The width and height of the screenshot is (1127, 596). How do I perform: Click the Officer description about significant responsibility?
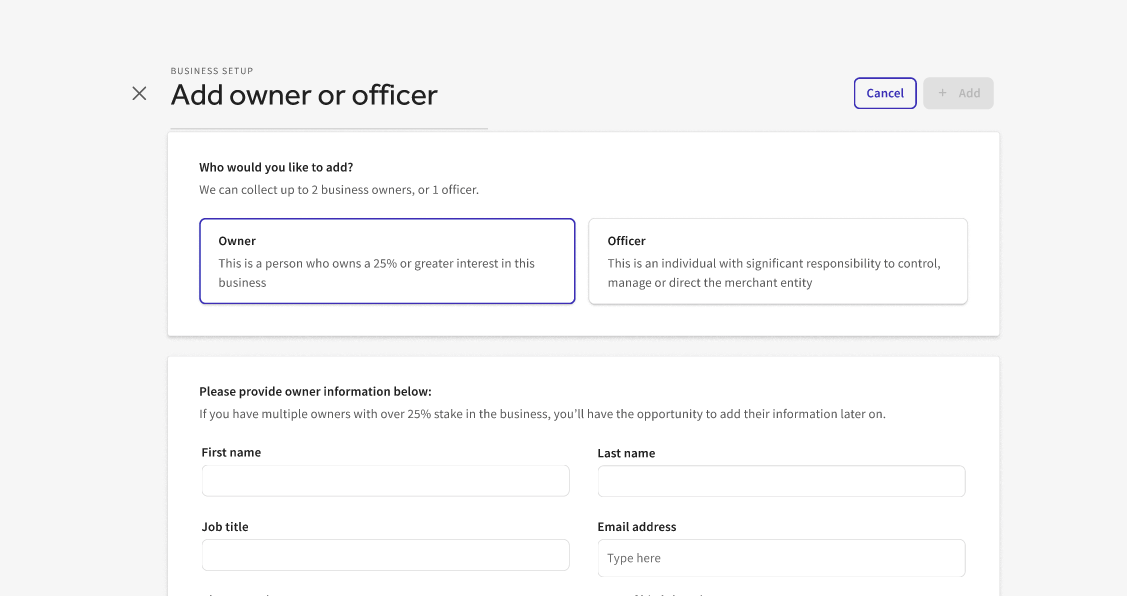[773, 273]
